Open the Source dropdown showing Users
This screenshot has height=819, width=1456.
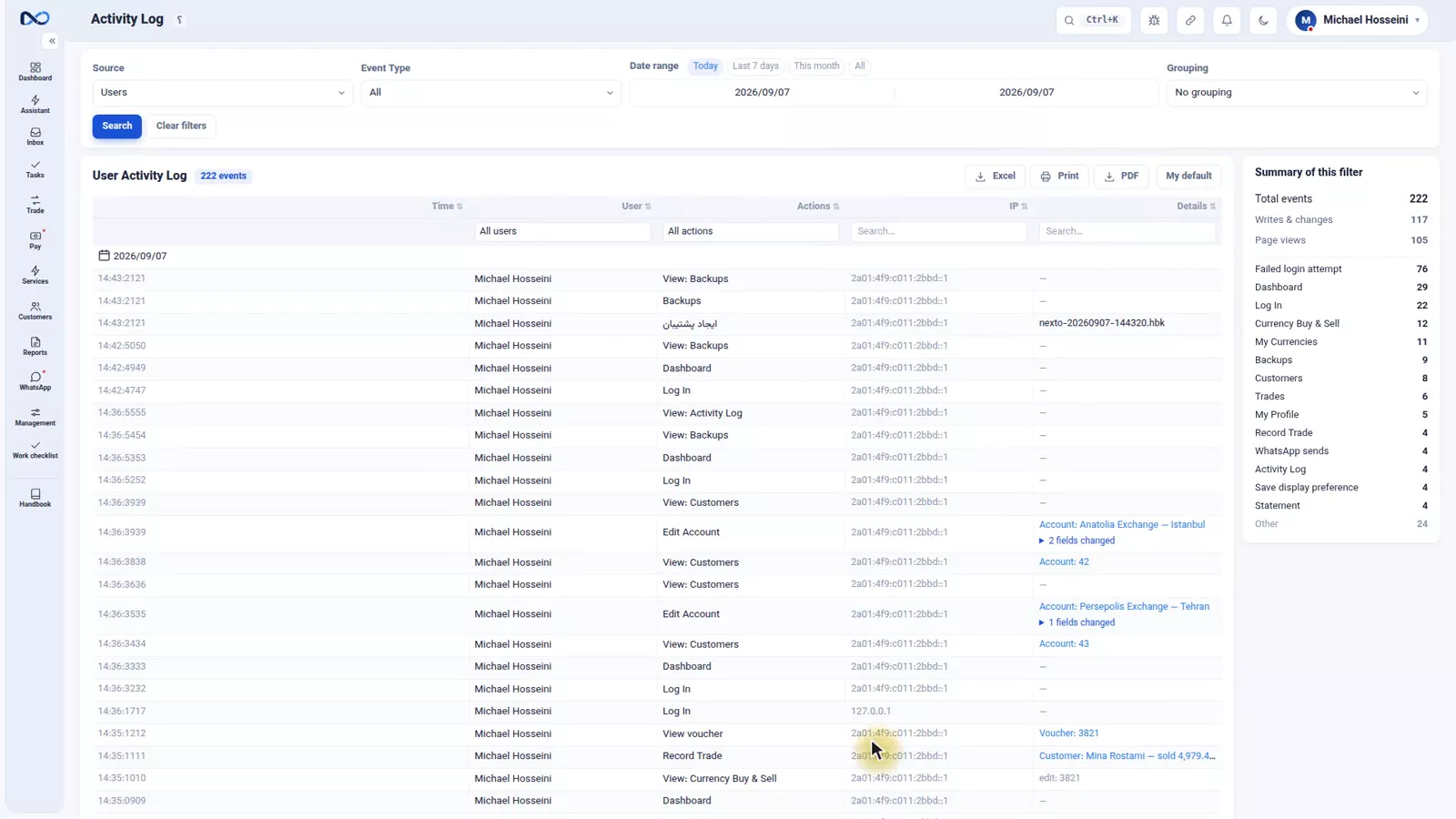click(222, 93)
